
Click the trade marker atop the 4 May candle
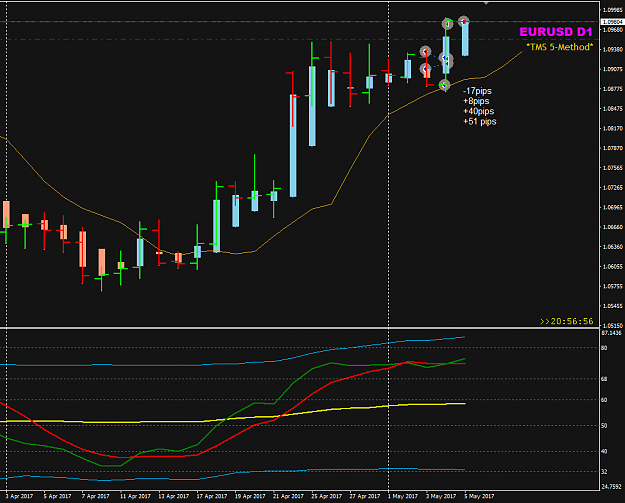coord(448,24)
